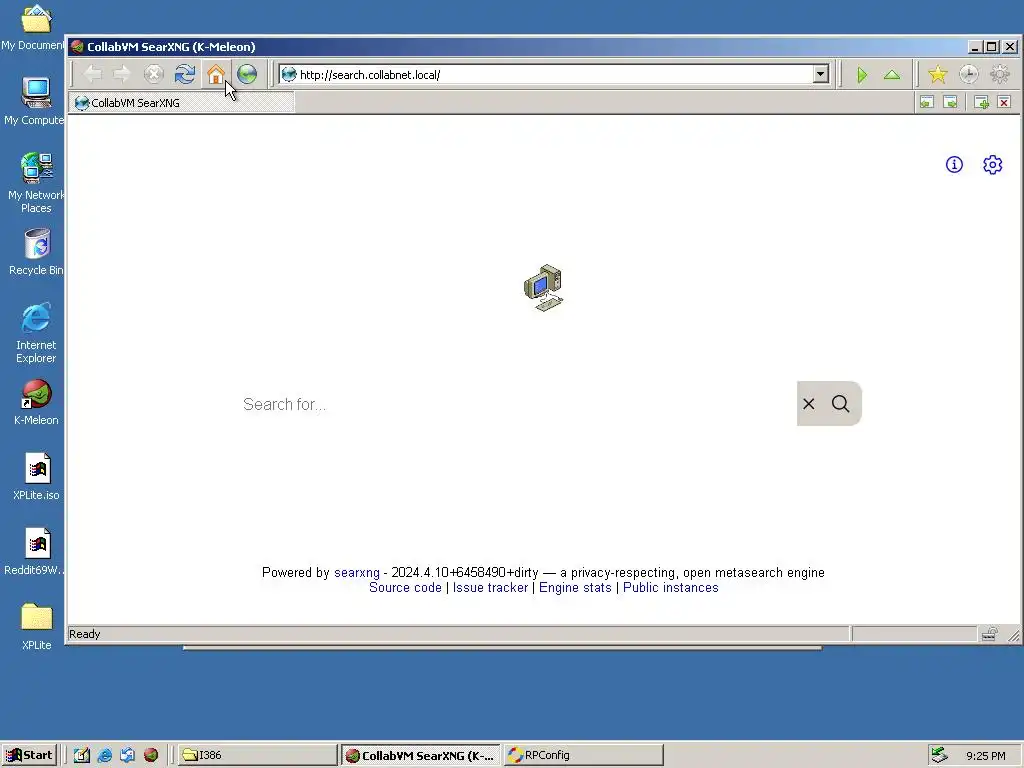
Task: Select the My Network Places desktop icon
Action: point(36,182)
